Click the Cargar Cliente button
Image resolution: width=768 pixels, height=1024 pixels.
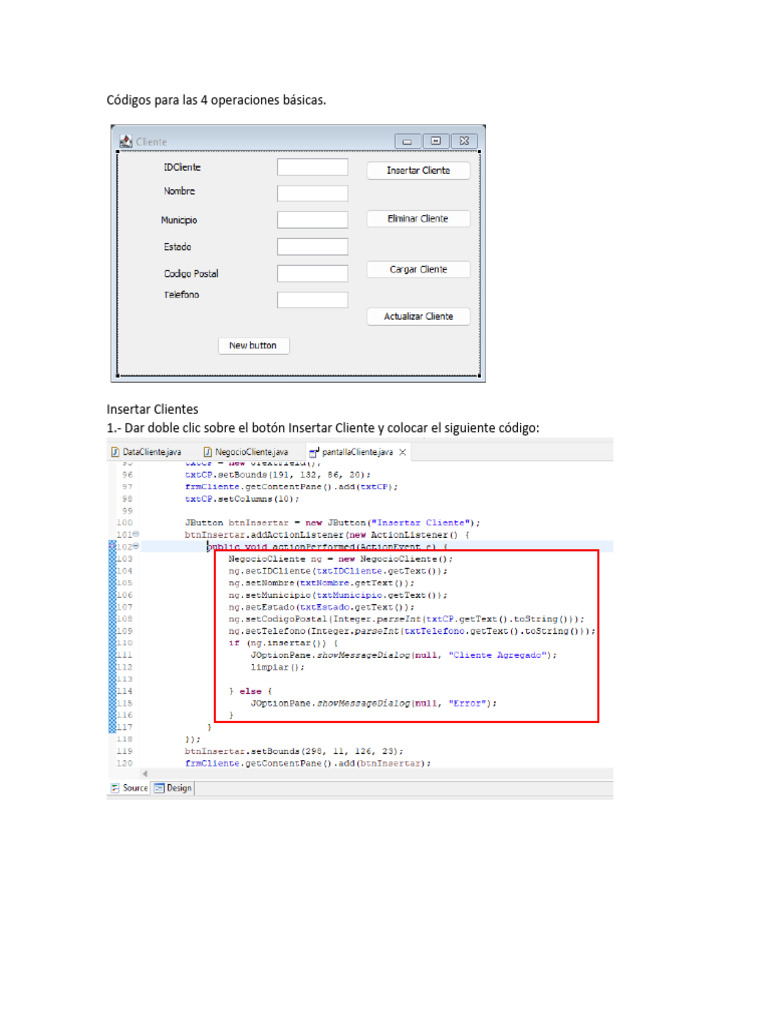coord(418,270)
